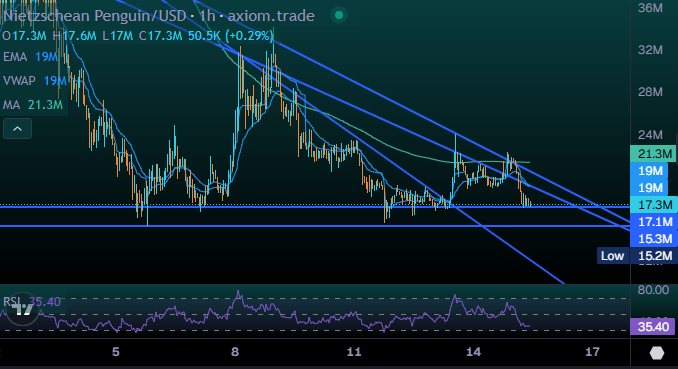Click the 35.40 RSI value label

coord(653,327)
